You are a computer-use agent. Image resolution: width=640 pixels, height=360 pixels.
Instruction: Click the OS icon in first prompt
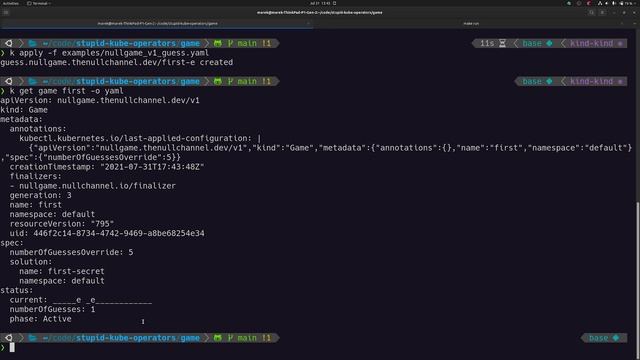(9, 43)
